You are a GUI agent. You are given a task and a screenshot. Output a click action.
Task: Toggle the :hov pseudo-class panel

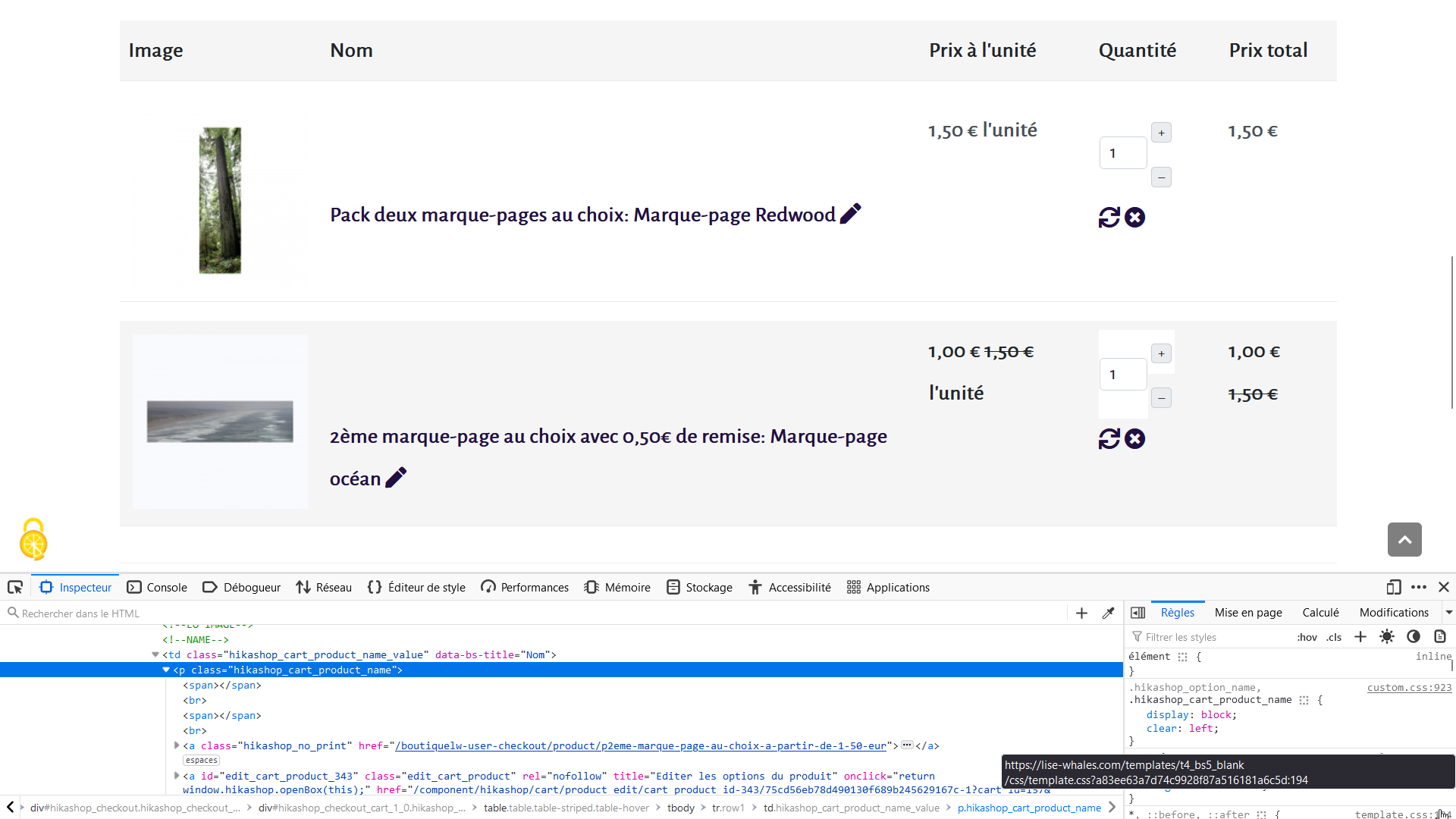tap(1307, 638)
